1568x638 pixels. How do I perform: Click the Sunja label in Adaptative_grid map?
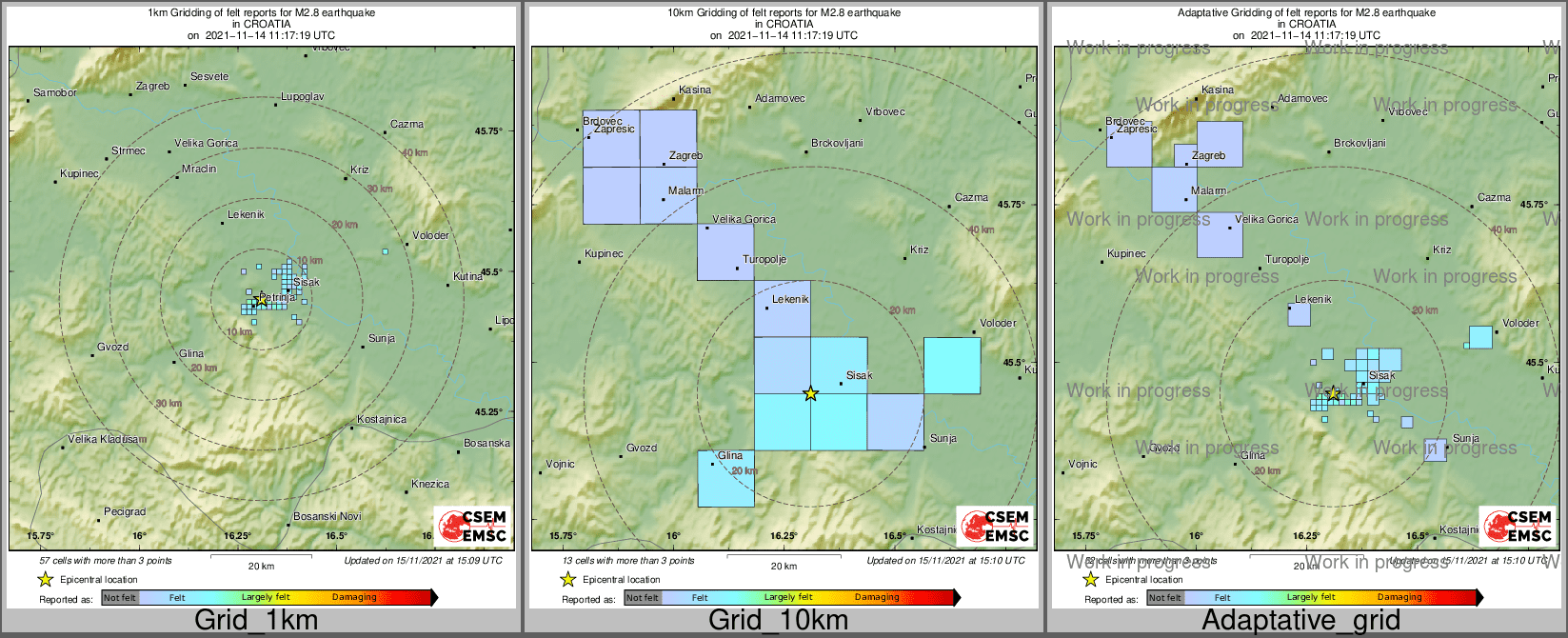click(x=1466, y=438)
